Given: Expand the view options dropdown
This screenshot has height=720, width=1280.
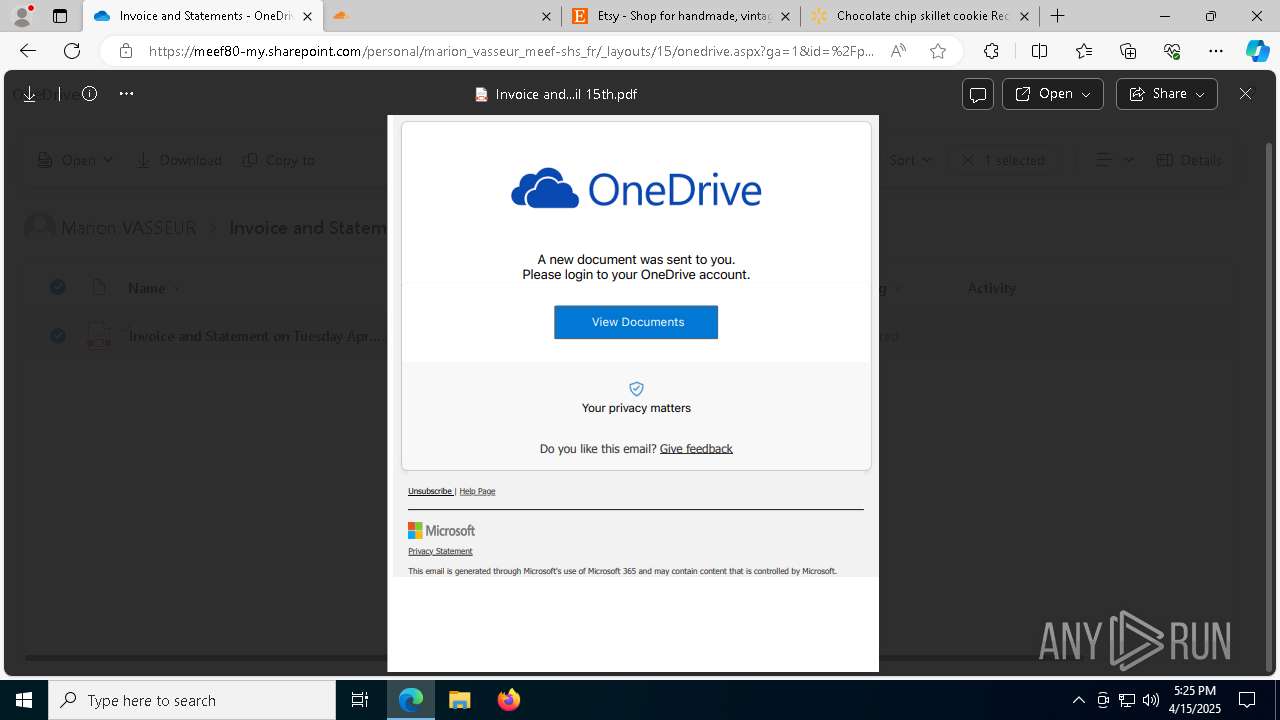Looking at the screenshot, I should [x=1115, y=160].
